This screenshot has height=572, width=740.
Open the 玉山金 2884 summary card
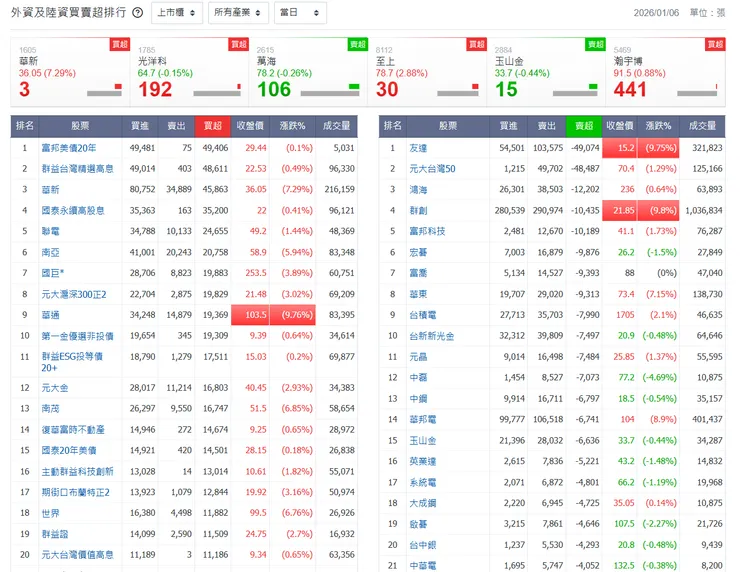click(546, 73)
